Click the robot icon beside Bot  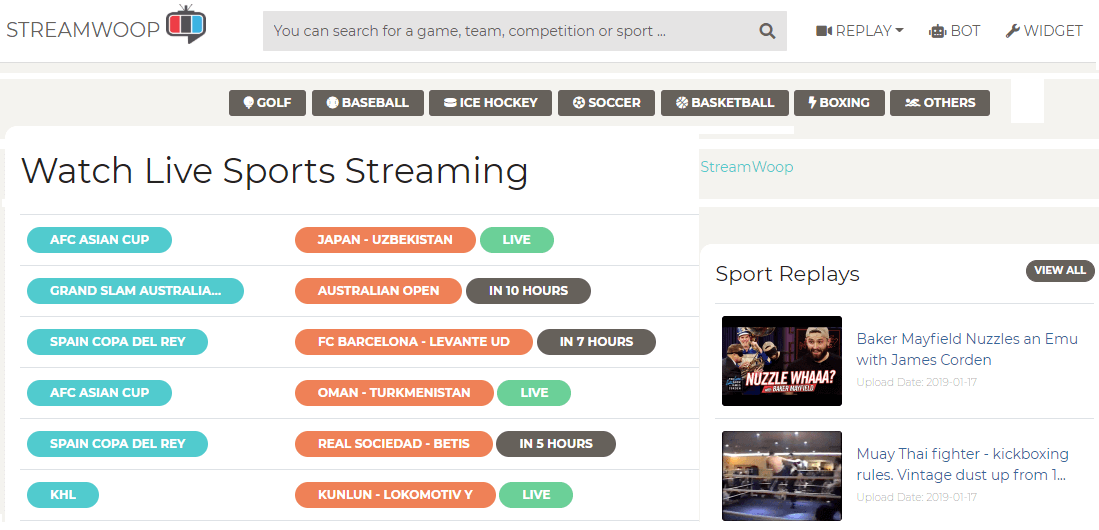click(937, 31)
